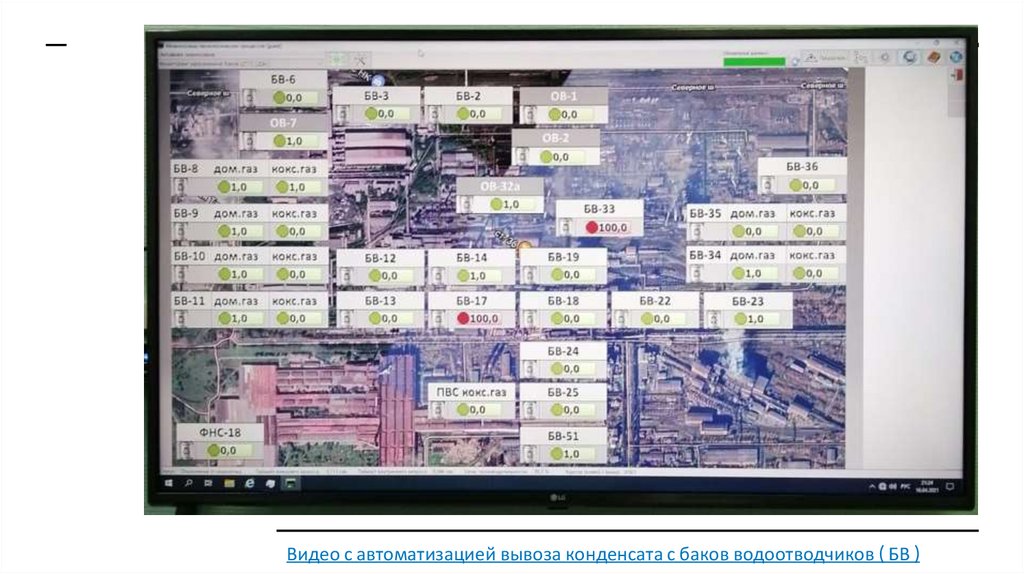Open the notification center icon in taskbar

pos(950,486)
